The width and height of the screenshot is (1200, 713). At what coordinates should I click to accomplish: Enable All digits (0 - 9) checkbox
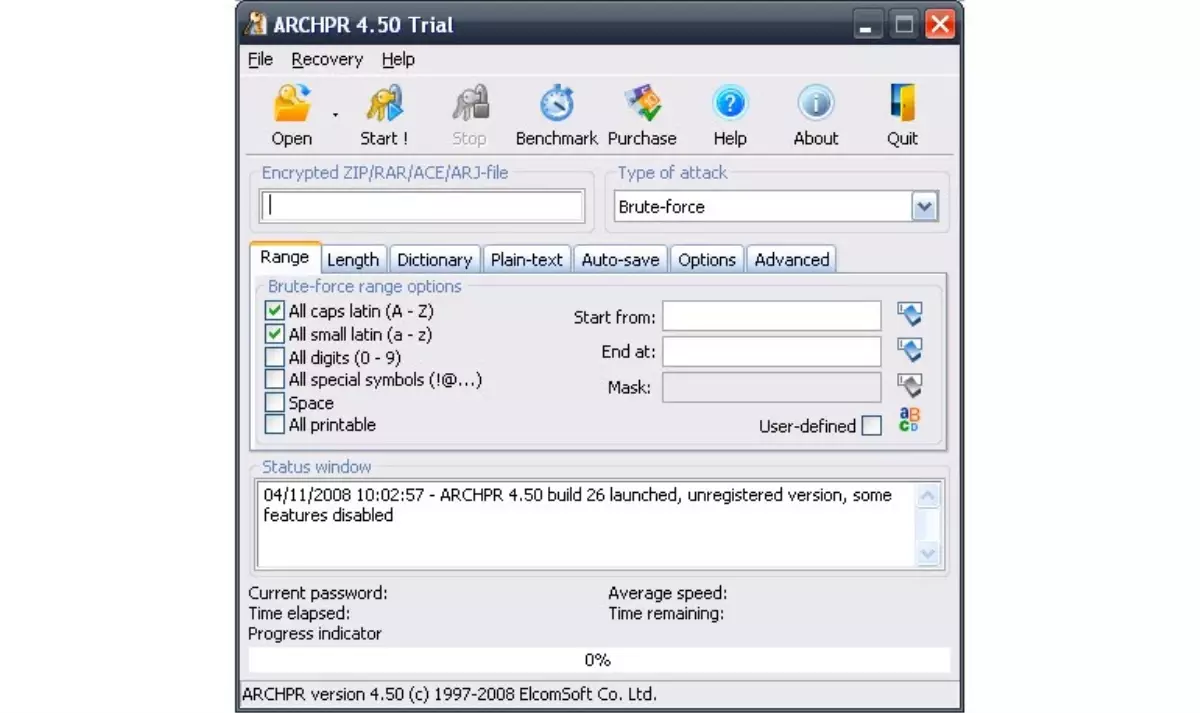(274, 357)
